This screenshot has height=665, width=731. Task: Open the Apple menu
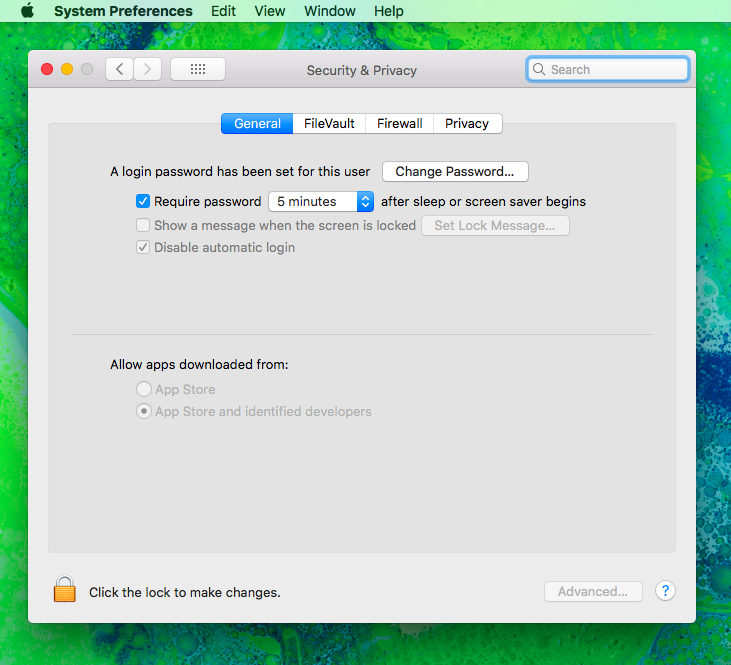click(28, 10)
